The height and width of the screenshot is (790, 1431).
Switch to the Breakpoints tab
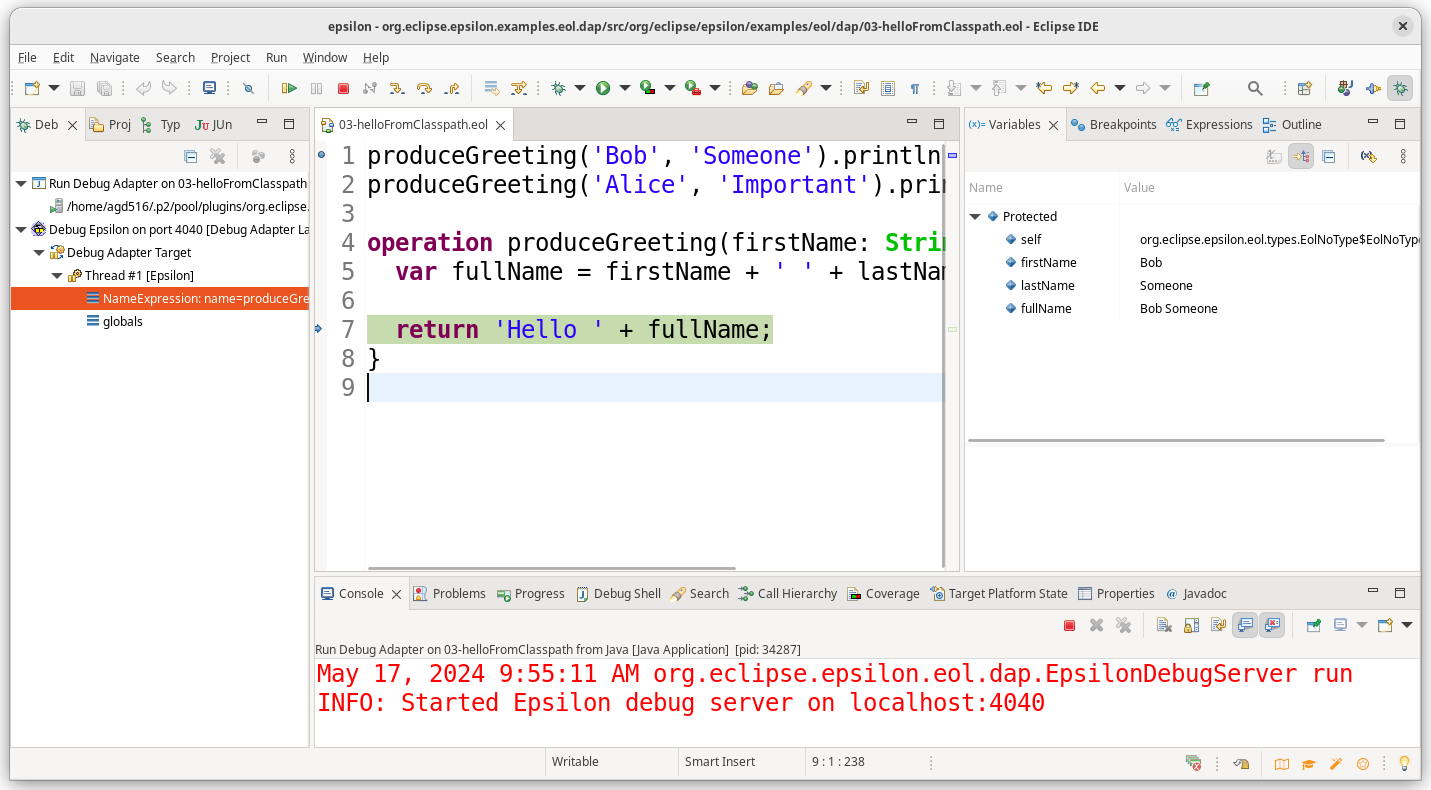(x=1113, y=125)
